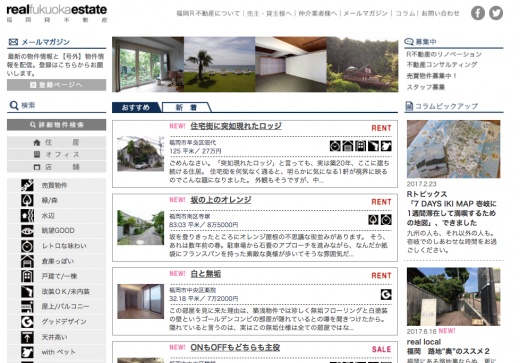Image resolution: width=520 pixels, height=363 pixels.
Task: Click pet icon in ロッジ listing
Action: click(386, 146)
